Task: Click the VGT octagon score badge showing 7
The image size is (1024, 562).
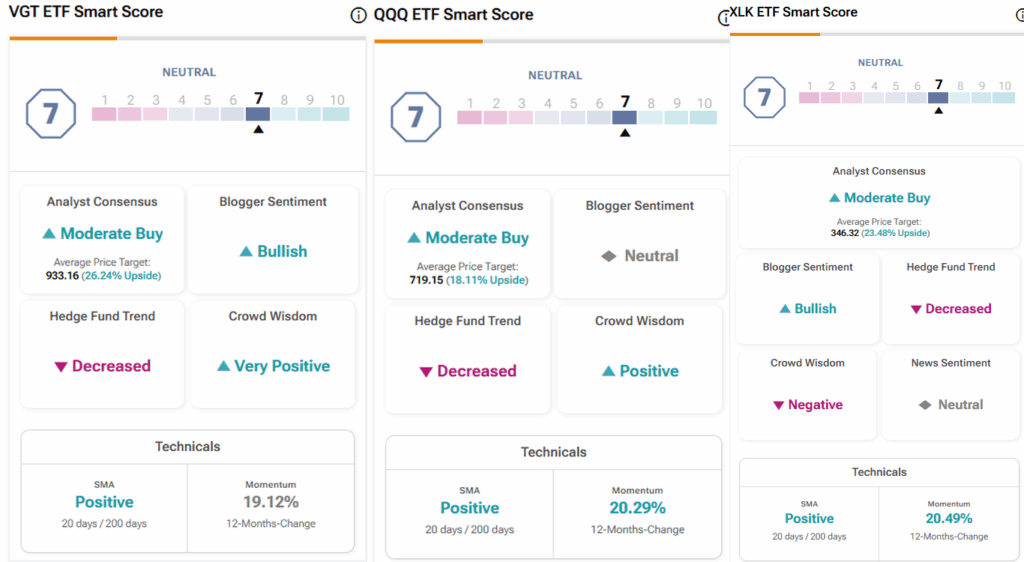Action: click(49, 114)
